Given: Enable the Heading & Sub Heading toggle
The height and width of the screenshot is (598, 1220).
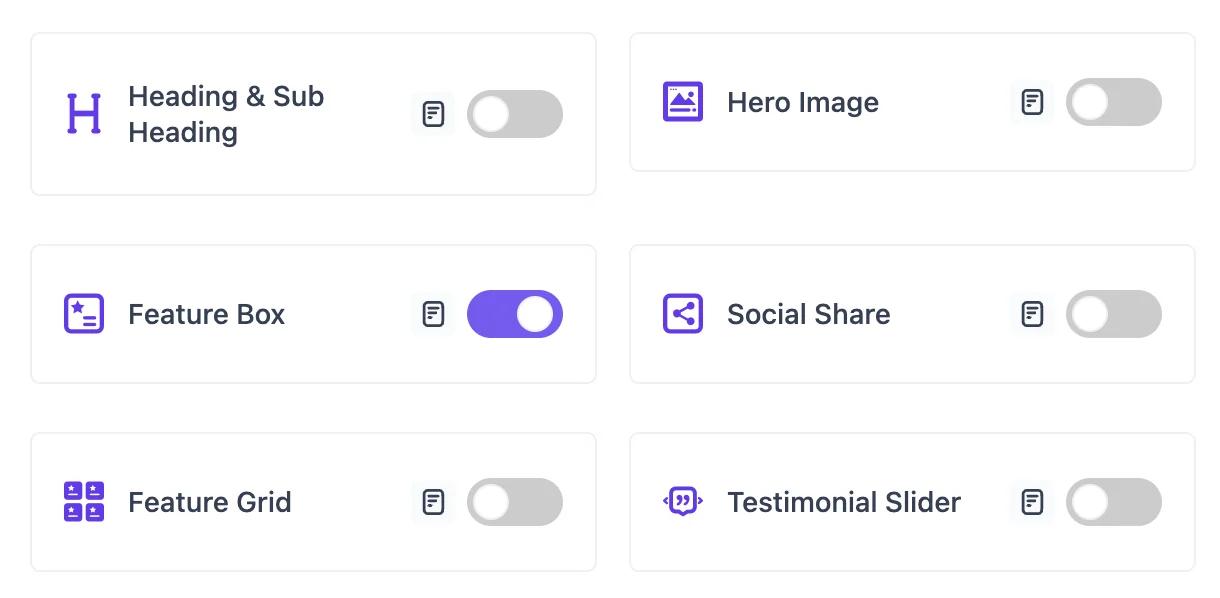Looking at the screenshot, I should [x=515, y=113].
